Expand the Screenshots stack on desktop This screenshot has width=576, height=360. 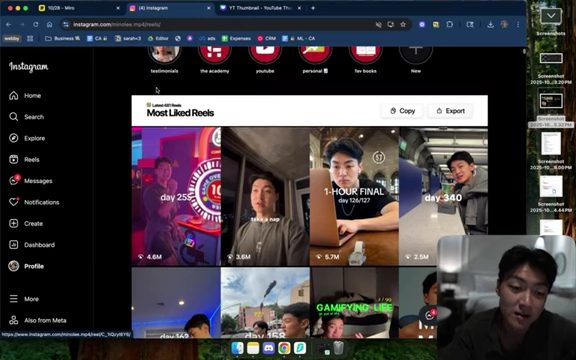[551, 17]
